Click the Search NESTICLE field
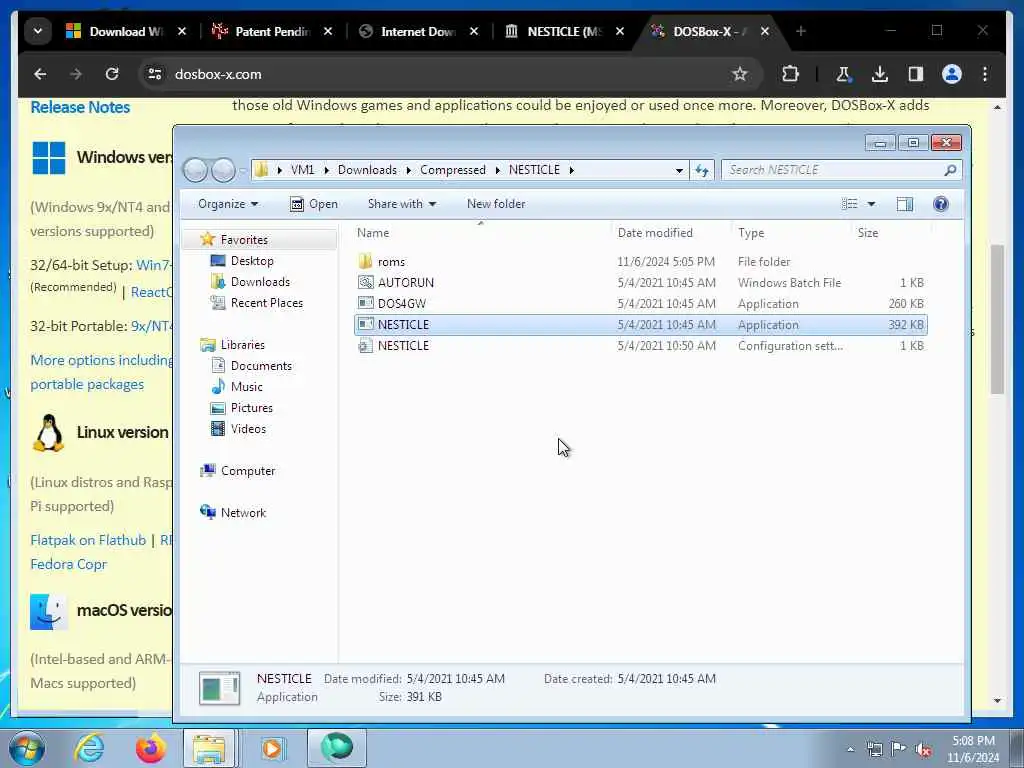 pyautogui.click(x=841, y=170)
